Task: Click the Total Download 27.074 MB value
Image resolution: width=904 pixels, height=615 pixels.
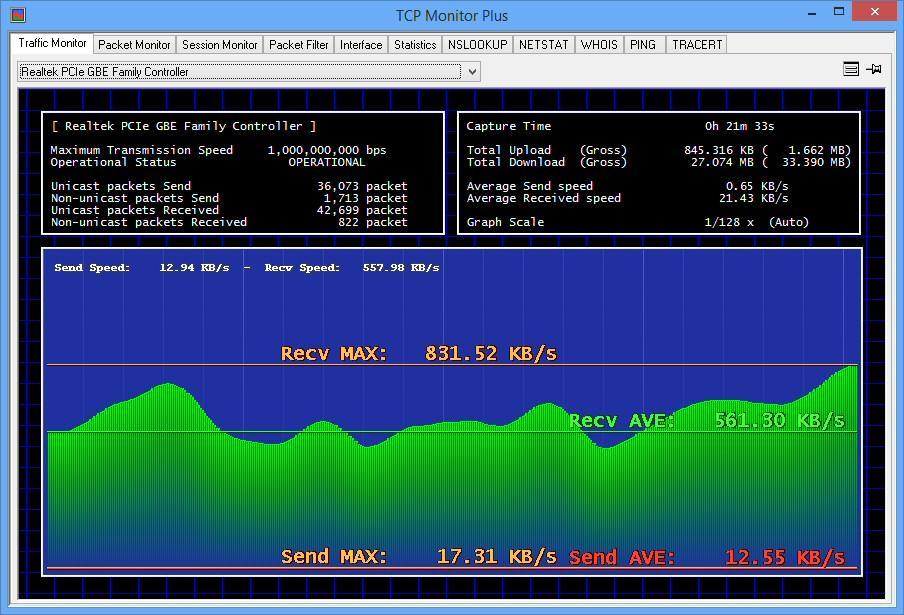Action: coord(722,162)
